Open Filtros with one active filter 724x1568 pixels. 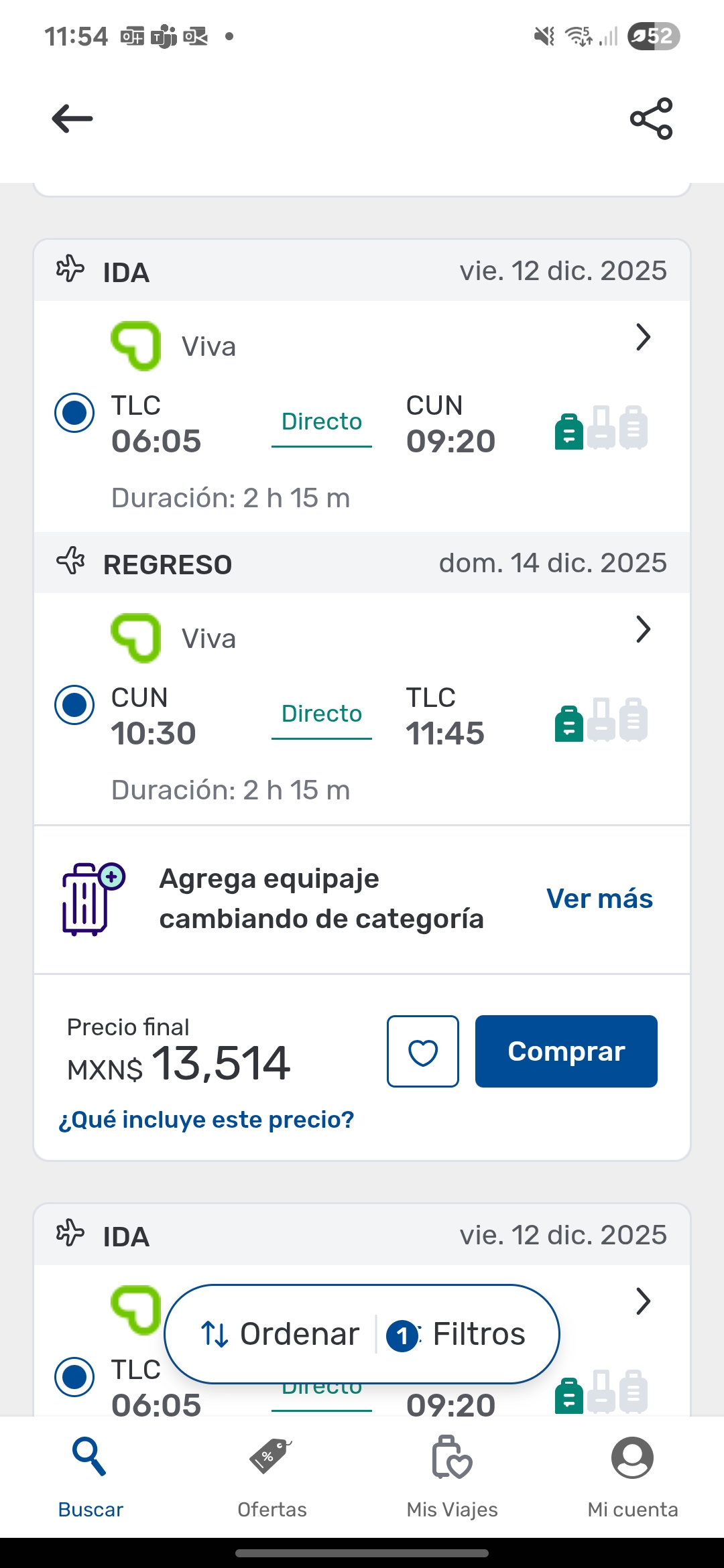coord(457,1334)
